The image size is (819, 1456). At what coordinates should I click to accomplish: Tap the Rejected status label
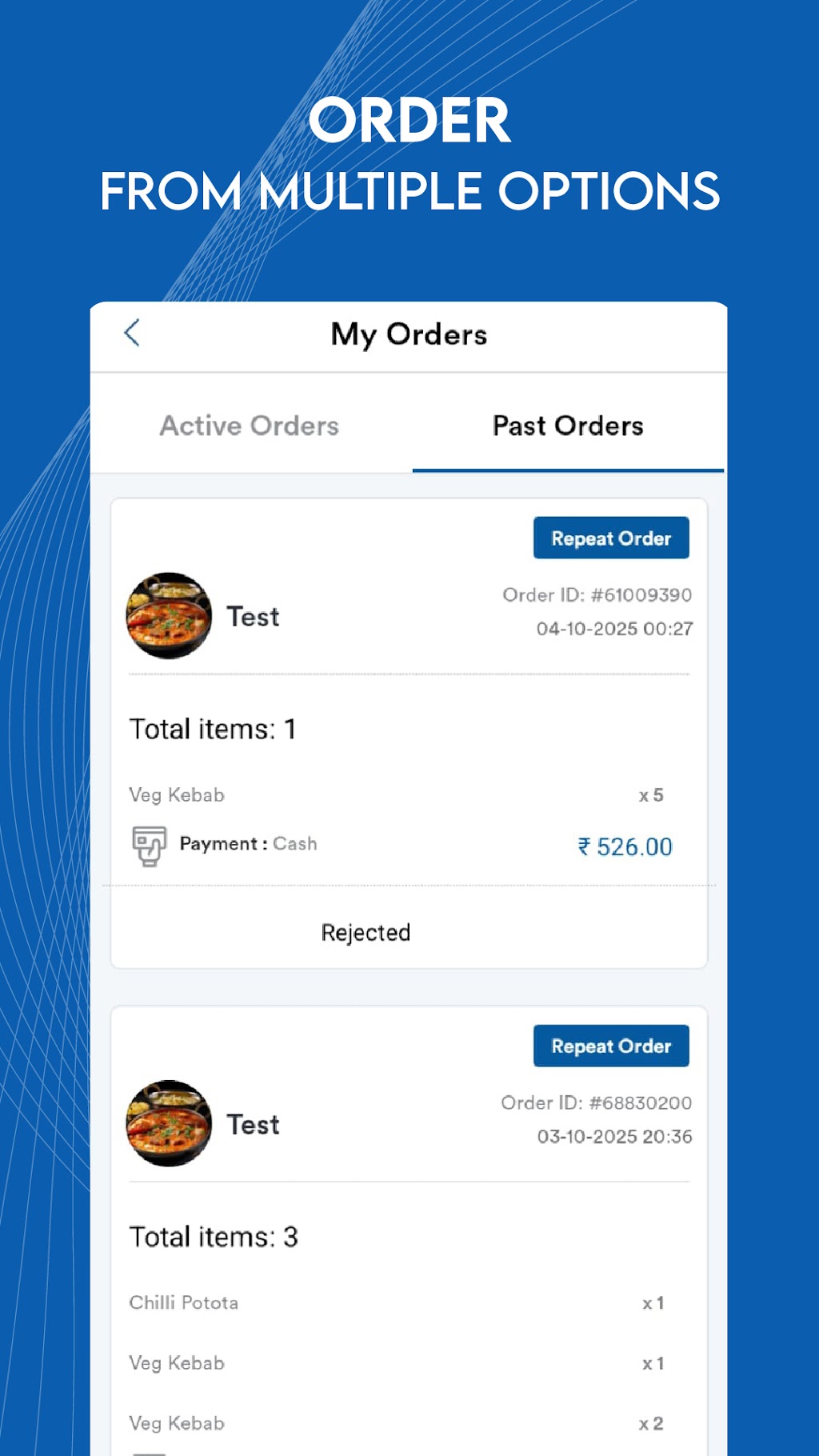pos(366,933)
